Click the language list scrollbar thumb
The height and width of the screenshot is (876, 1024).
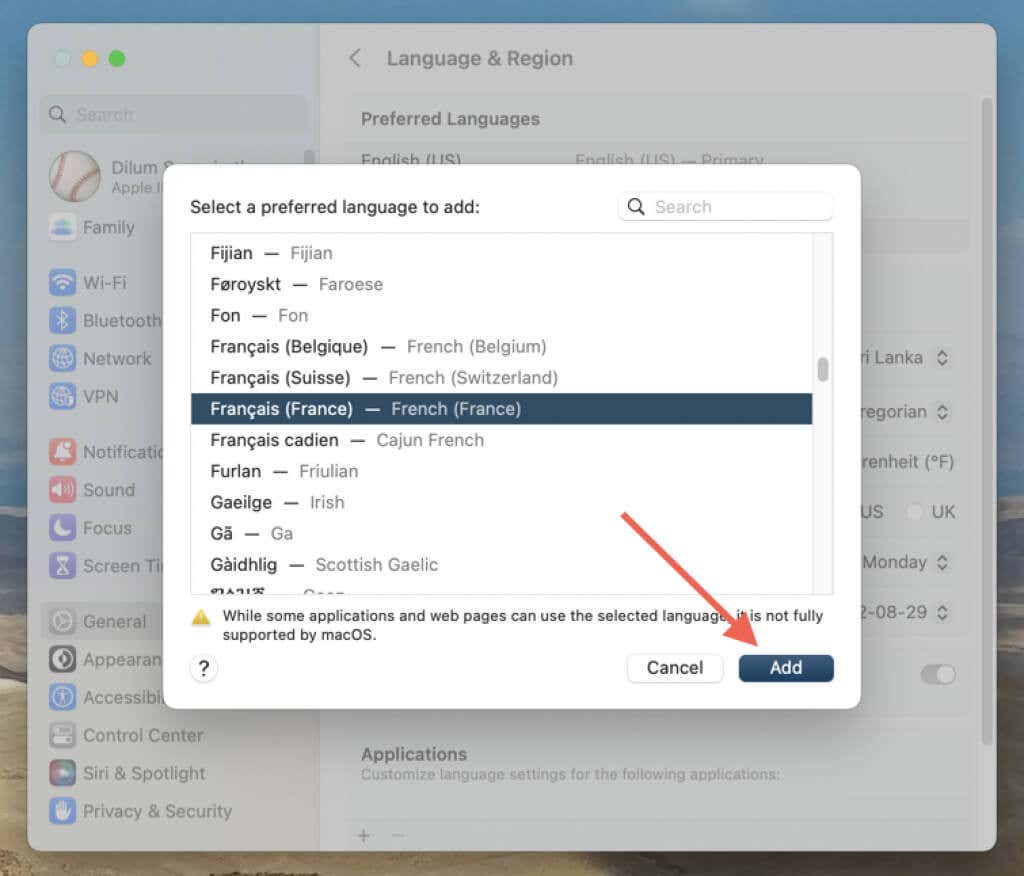coord(823,370)
